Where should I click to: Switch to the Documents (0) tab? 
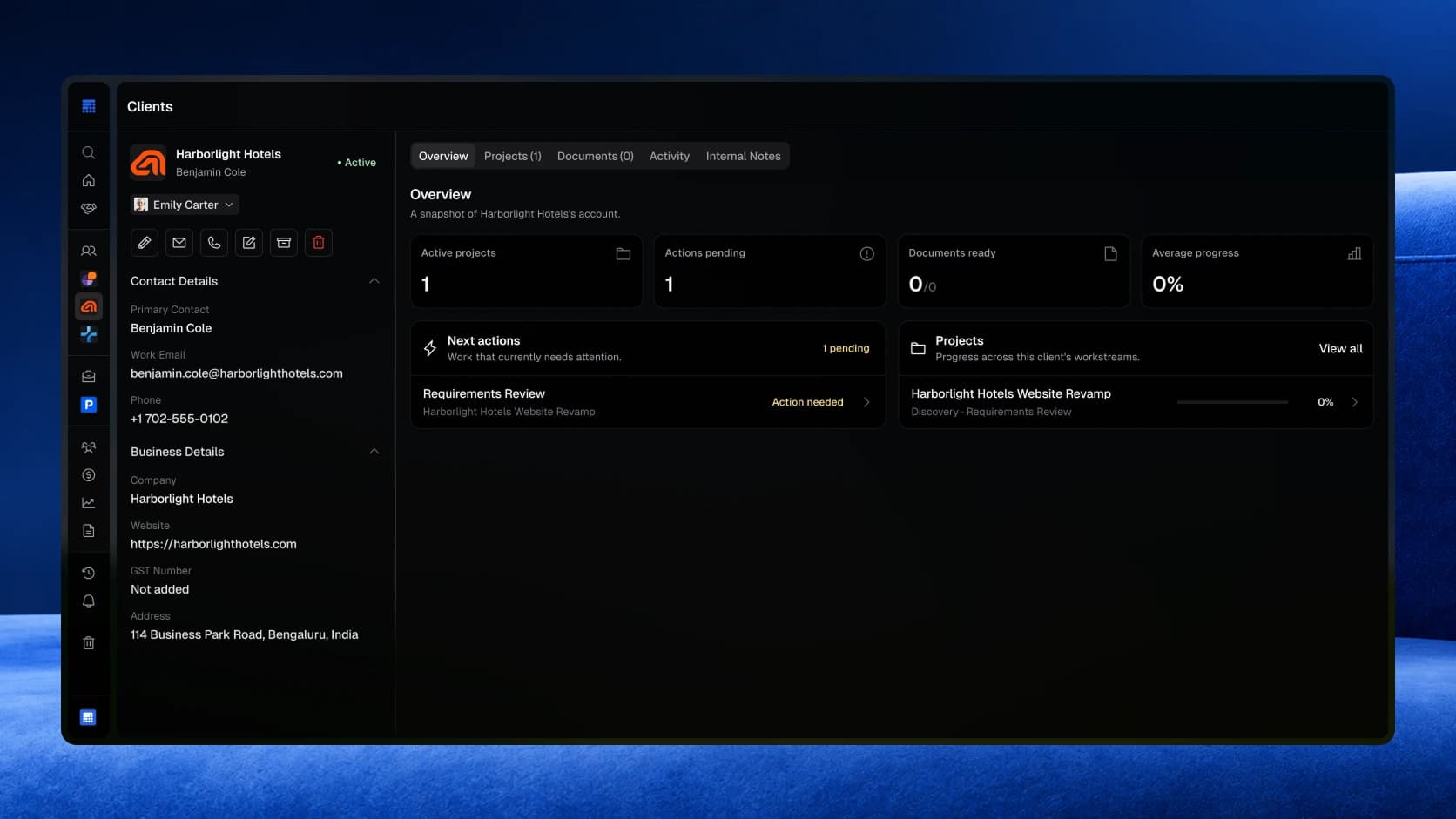596,156
